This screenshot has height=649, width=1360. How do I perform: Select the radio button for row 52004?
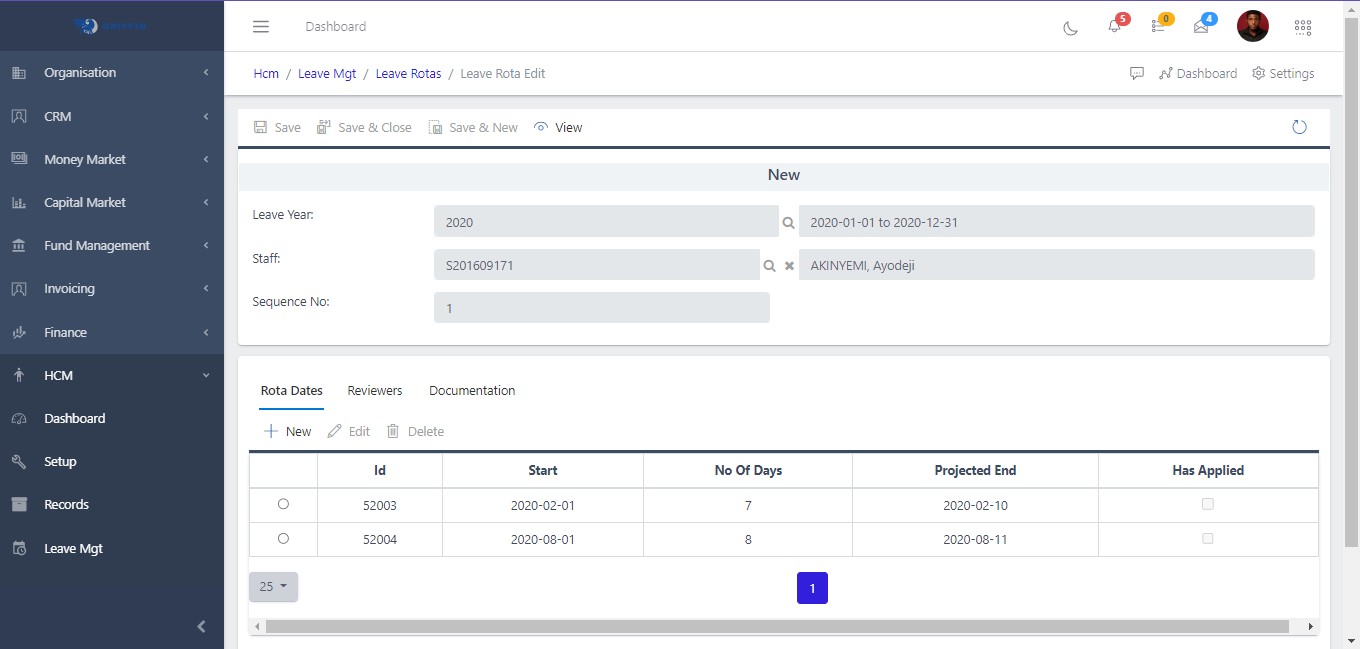tap(283, 538)
